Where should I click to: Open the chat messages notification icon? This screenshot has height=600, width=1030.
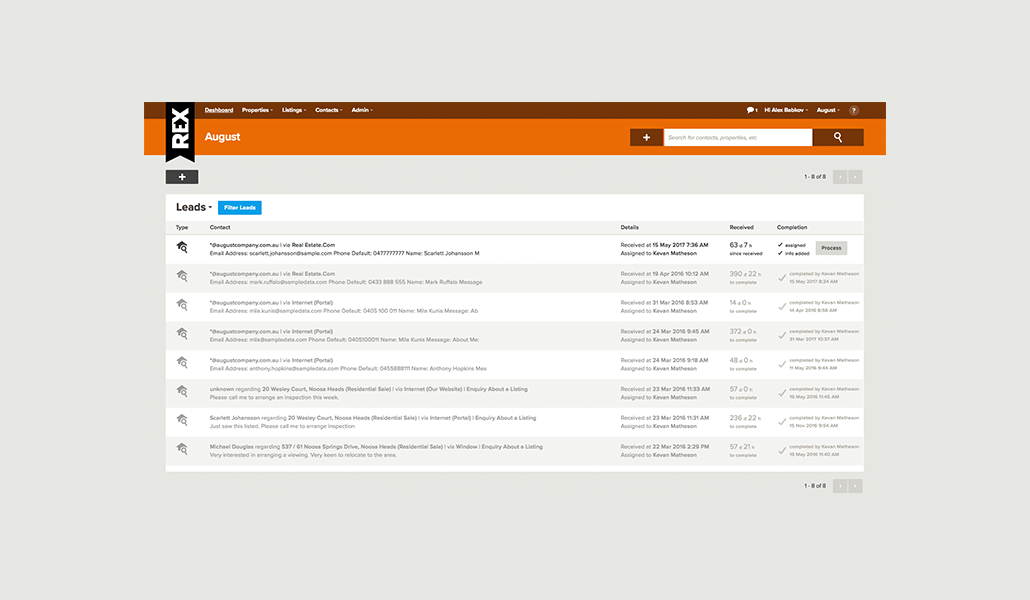pos(750,110)
